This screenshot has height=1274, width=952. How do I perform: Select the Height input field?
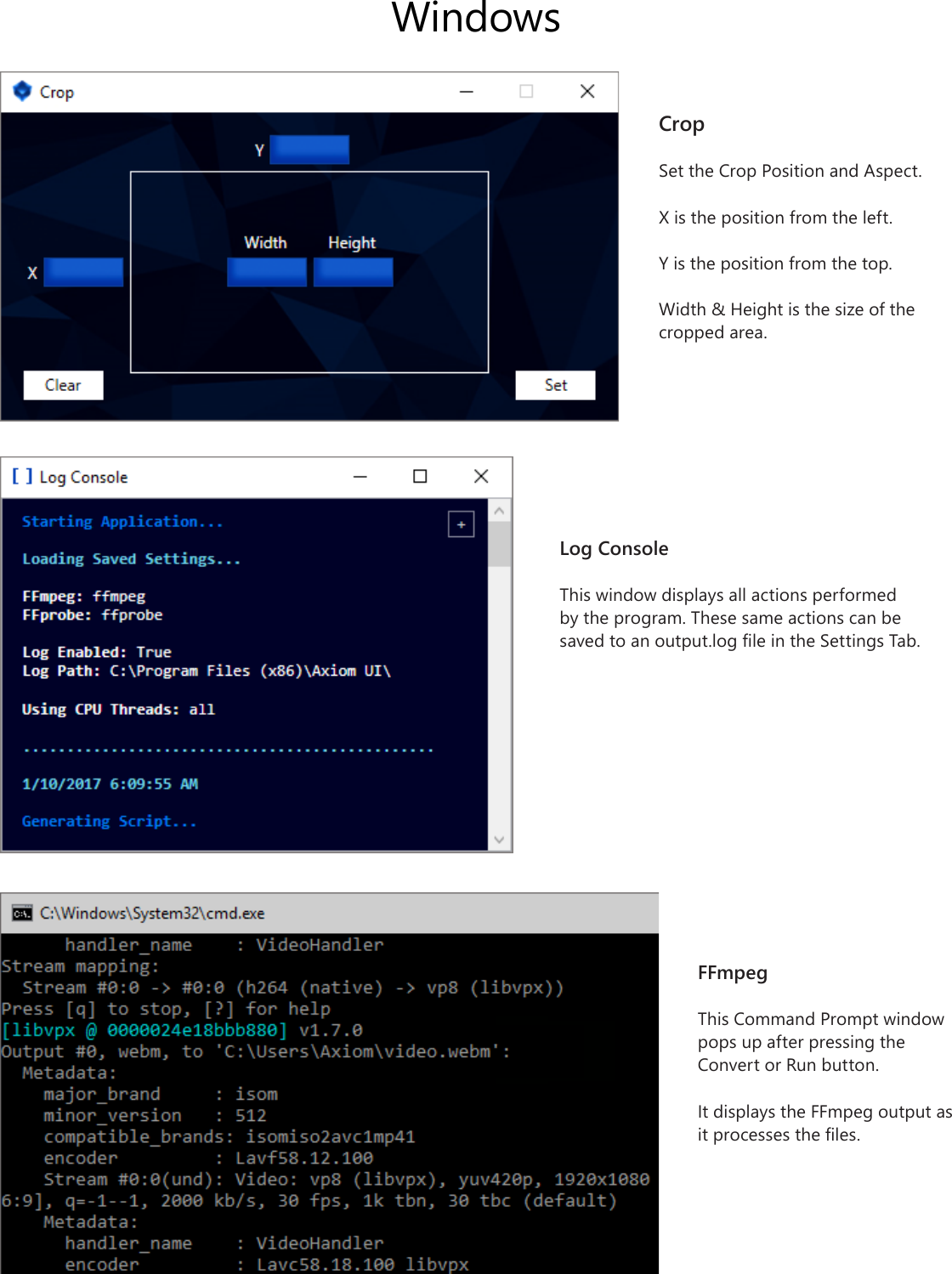click(353, 271)
